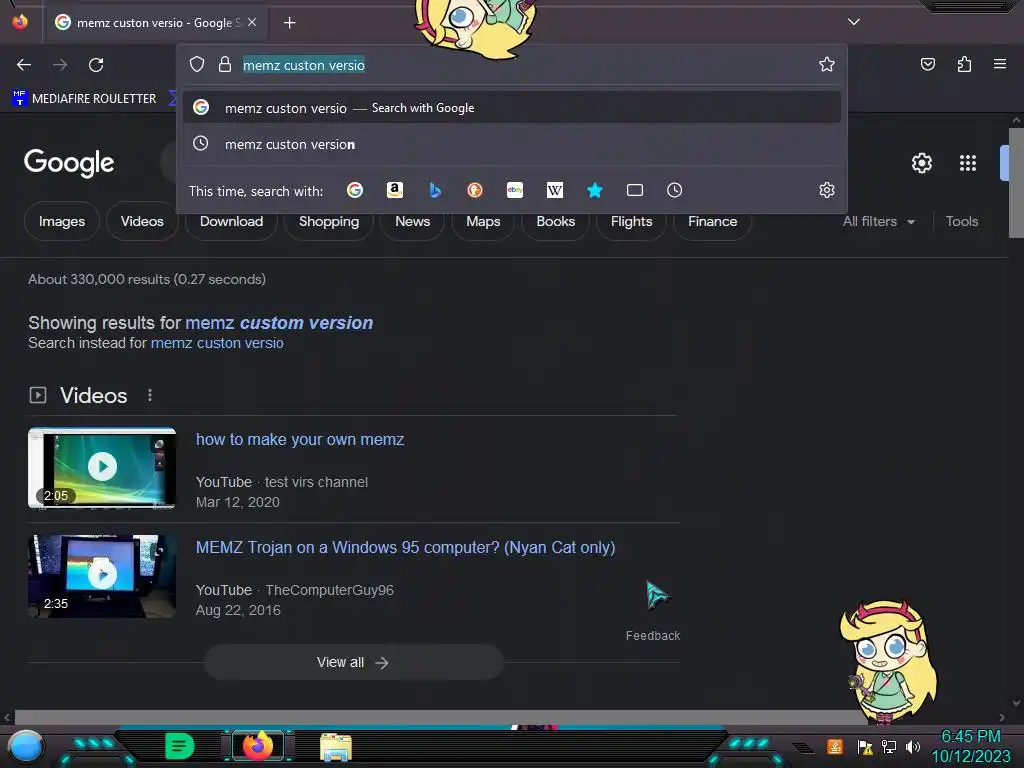Search open tabs with the tab icon
The width and height of the screenshot is (1024, 768).
coord(635,190)
